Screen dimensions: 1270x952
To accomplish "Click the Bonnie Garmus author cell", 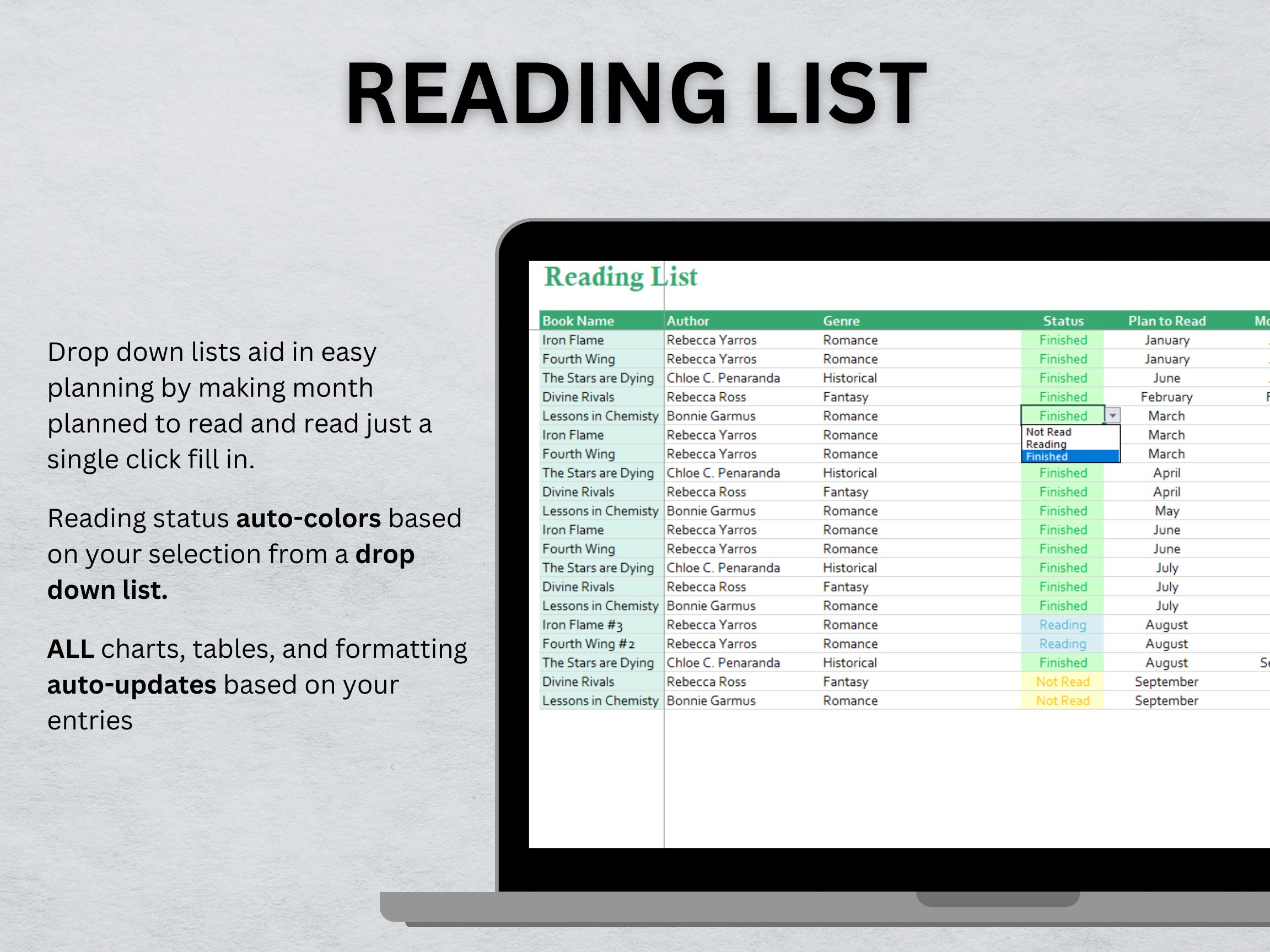I will 712,415.
